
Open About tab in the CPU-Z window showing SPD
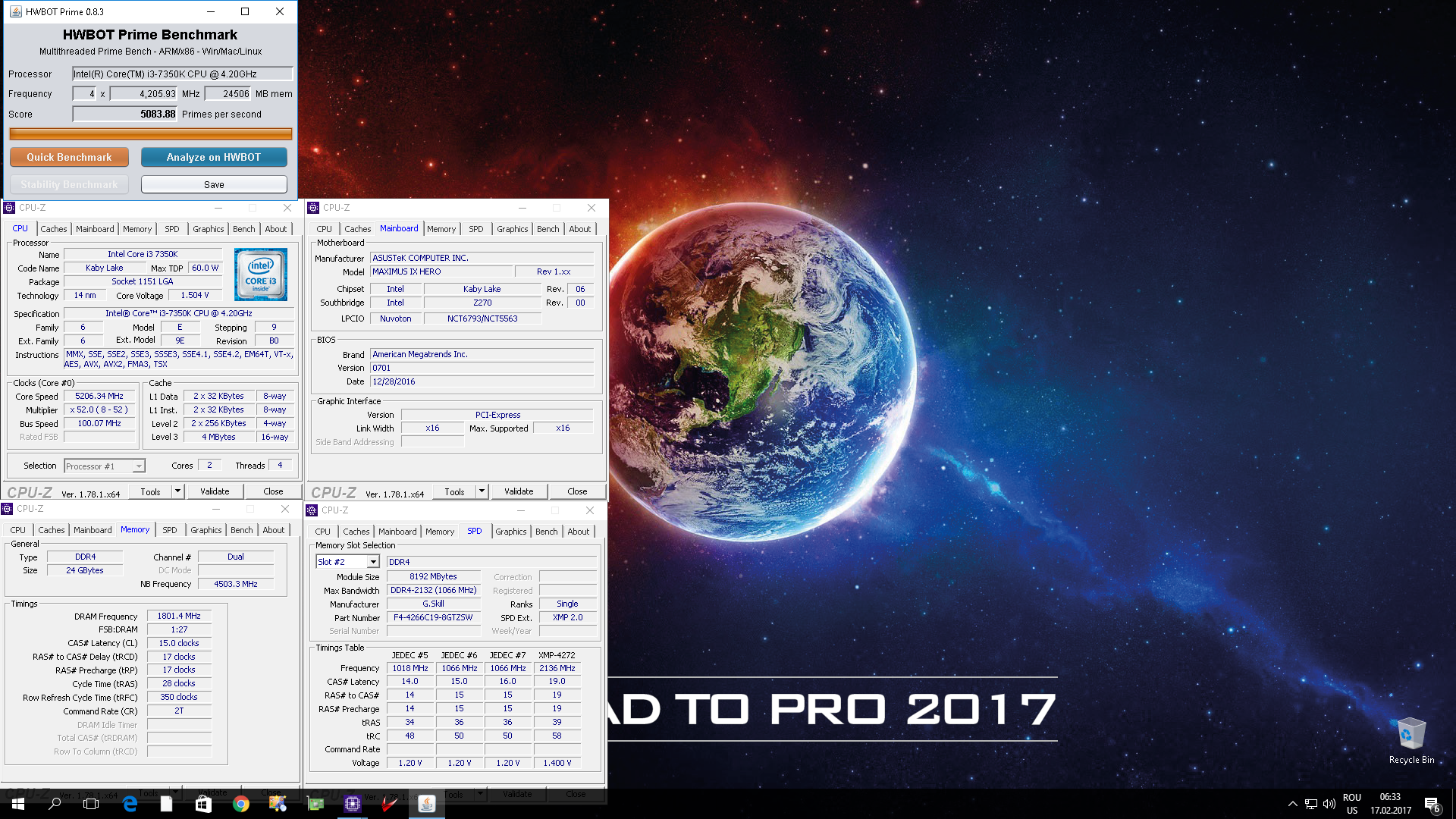[579, 532]
